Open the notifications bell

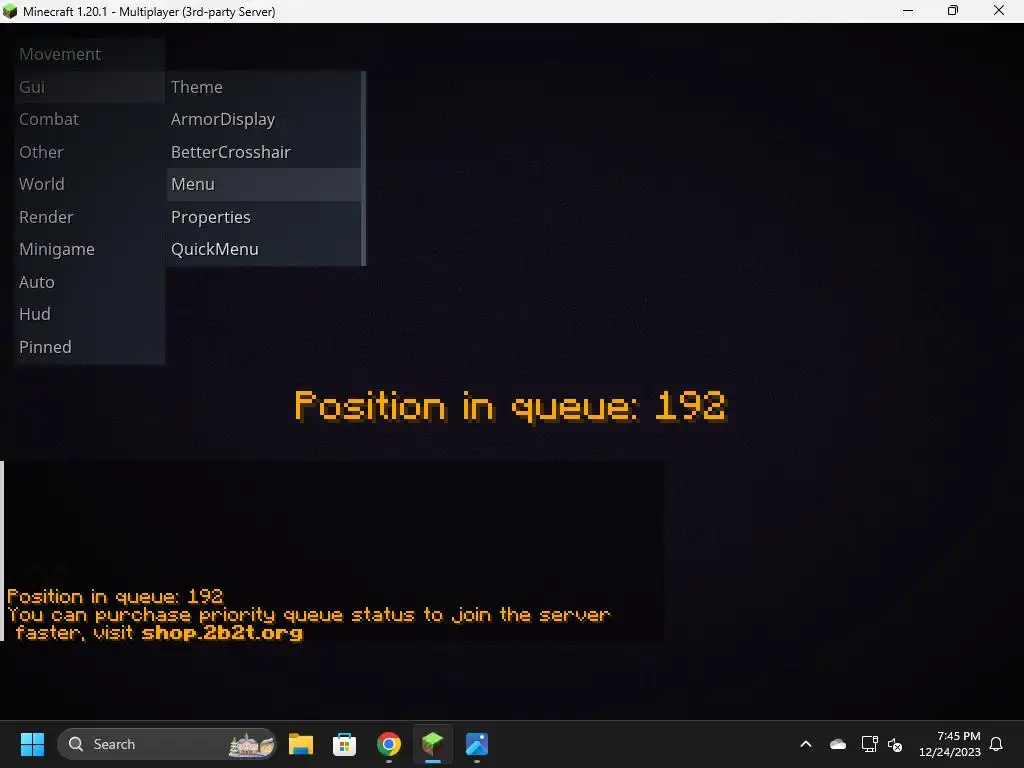click(x=997, y=744)
